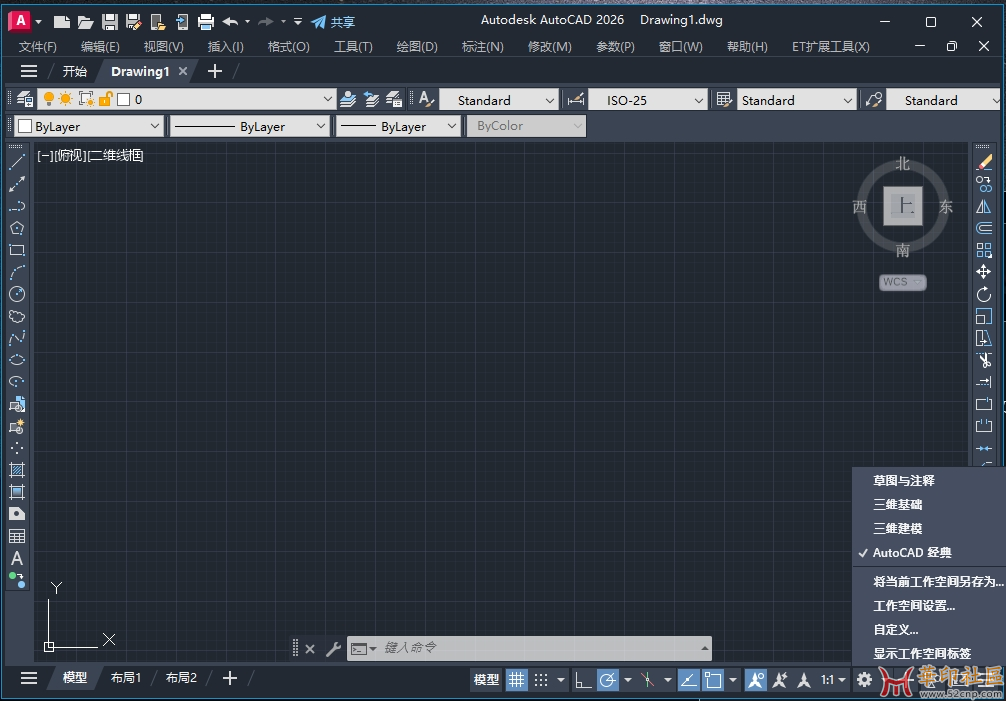The height and width of the screenshot is (701, 1006).
Task: Toggle the model/paper space button in status bar
Action: 486,680
